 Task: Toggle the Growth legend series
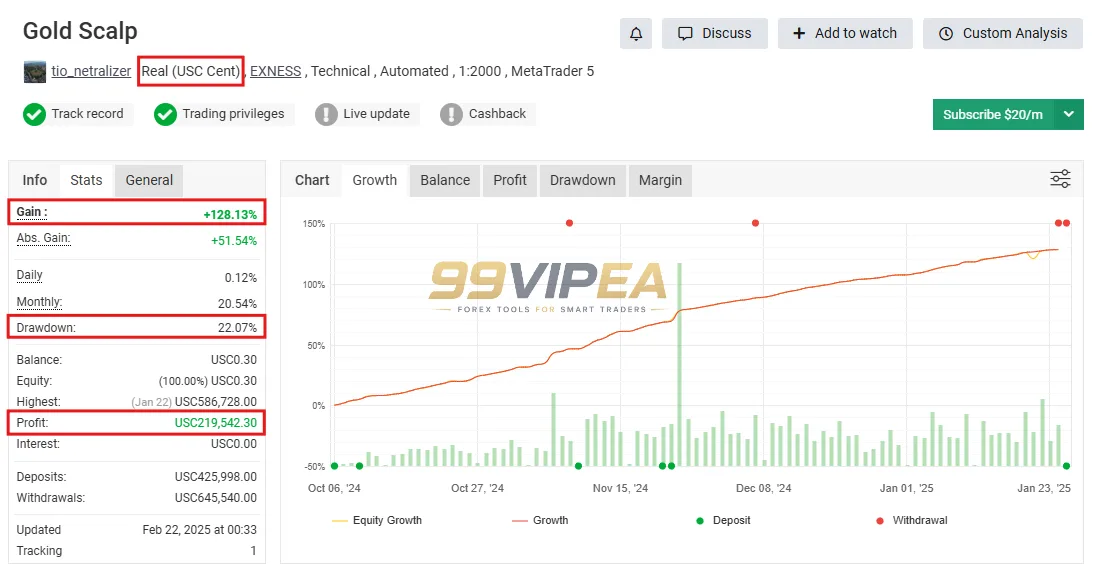(x=540, y=520)
